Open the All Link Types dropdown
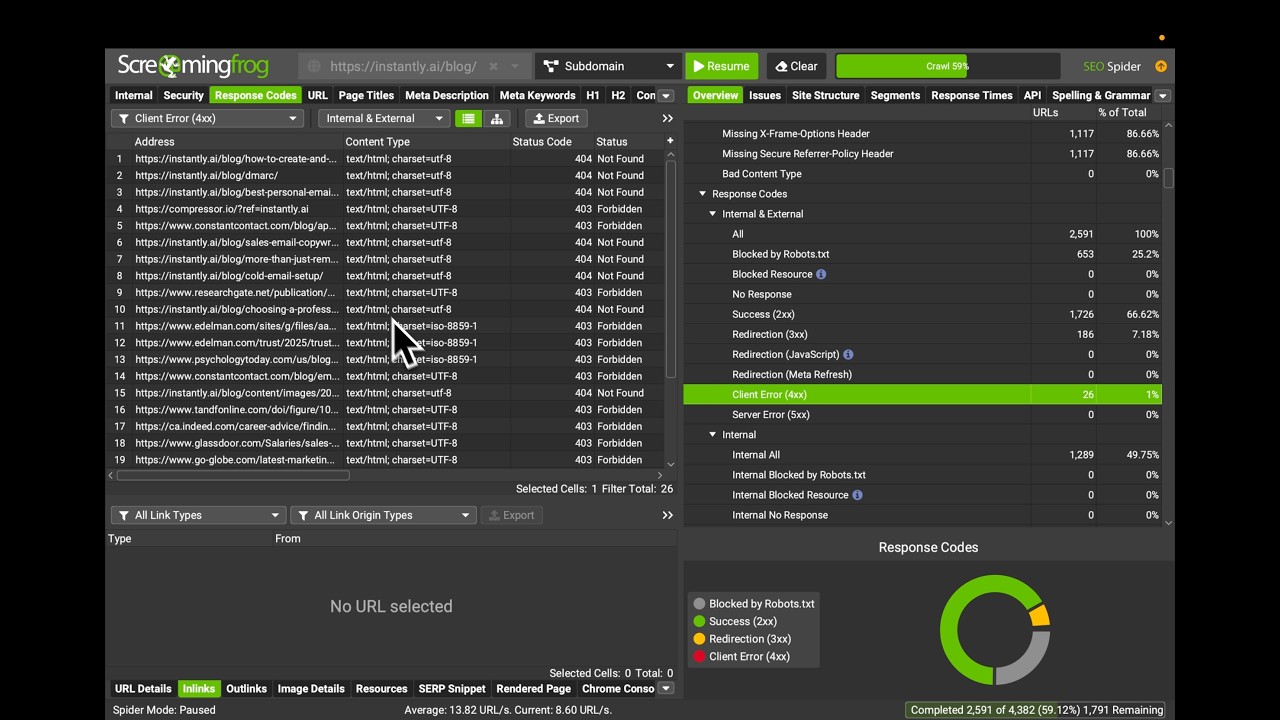 point(197,515)
